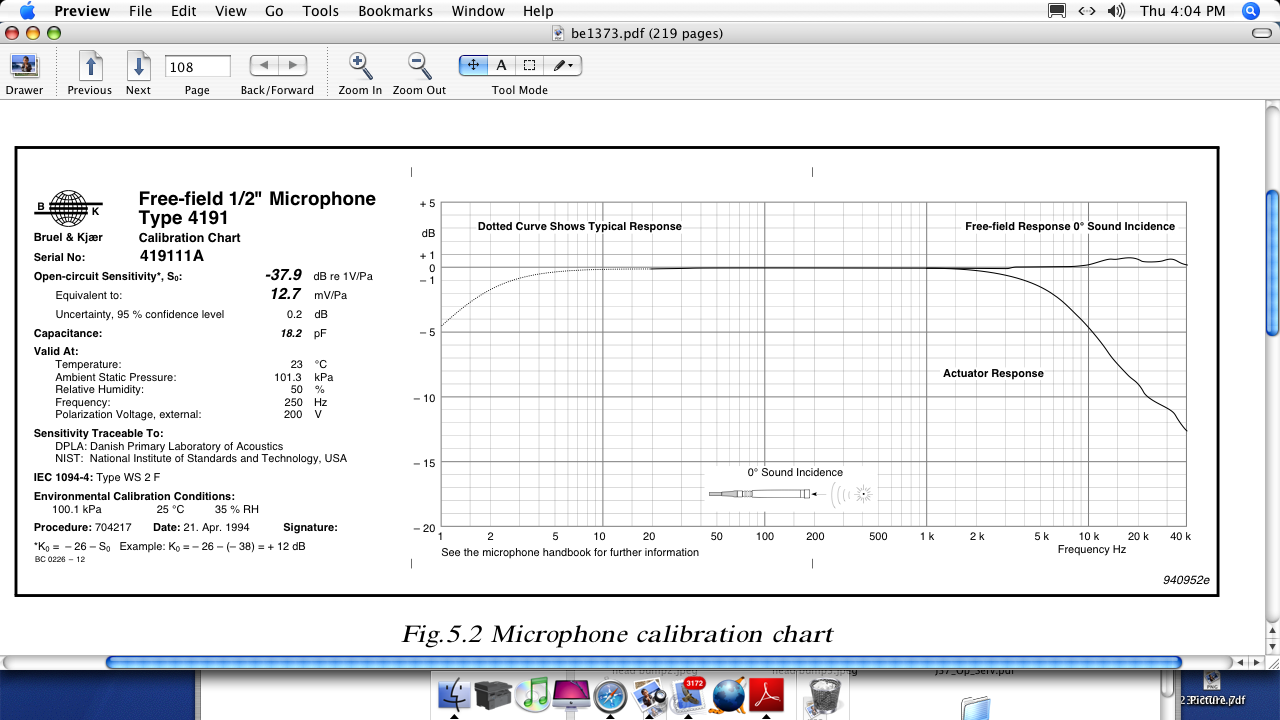The height and width of the screenshot is (720, 1280).
Task: Click the display status icon in menu bar
Action: (x=1056, y=11)
